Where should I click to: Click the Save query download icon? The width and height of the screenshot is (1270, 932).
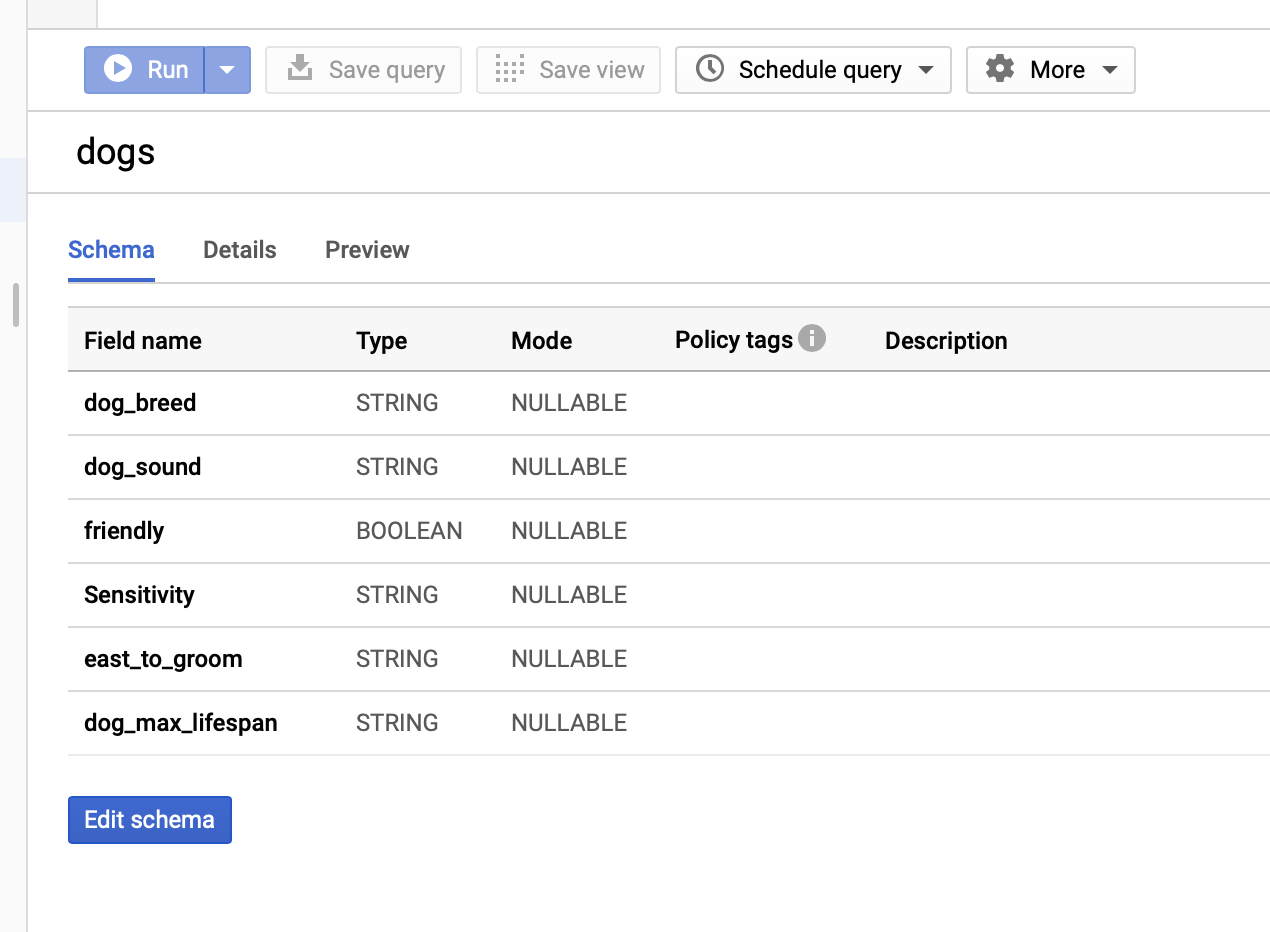(x=300, y=69)
